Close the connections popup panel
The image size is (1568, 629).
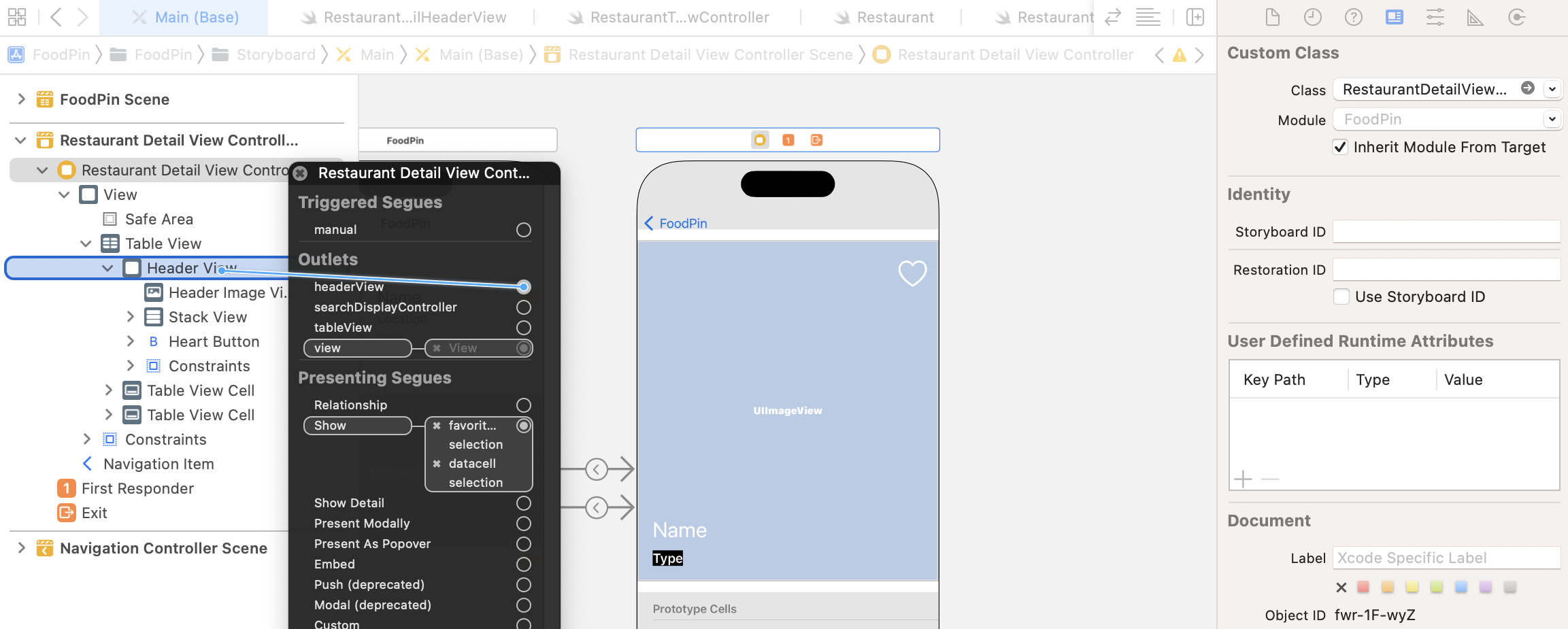click(300, 173)
